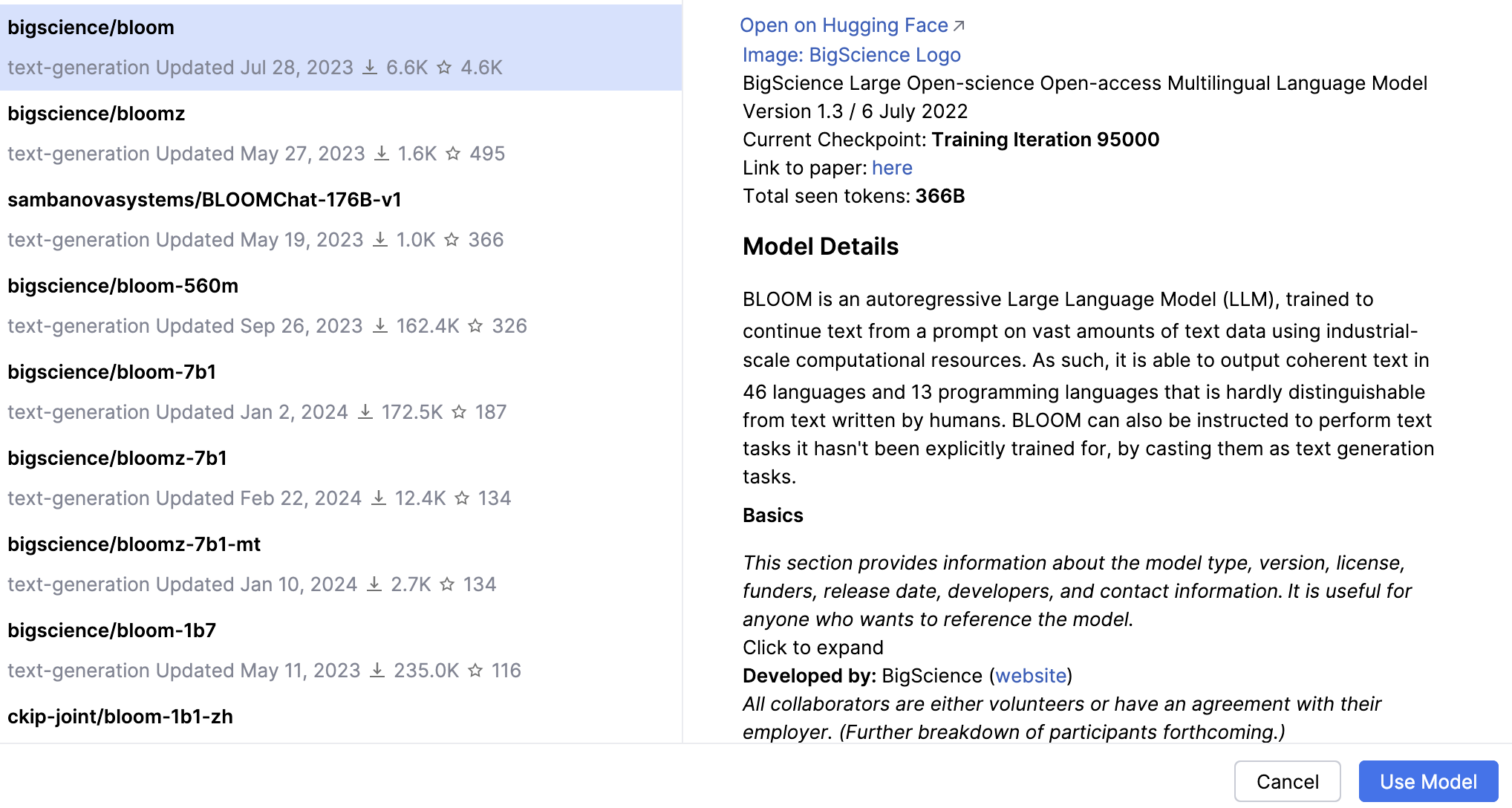Viewport: 1512px width, 808px height.
Task: Click the 'here' paper link
Action: click(891, 168)
